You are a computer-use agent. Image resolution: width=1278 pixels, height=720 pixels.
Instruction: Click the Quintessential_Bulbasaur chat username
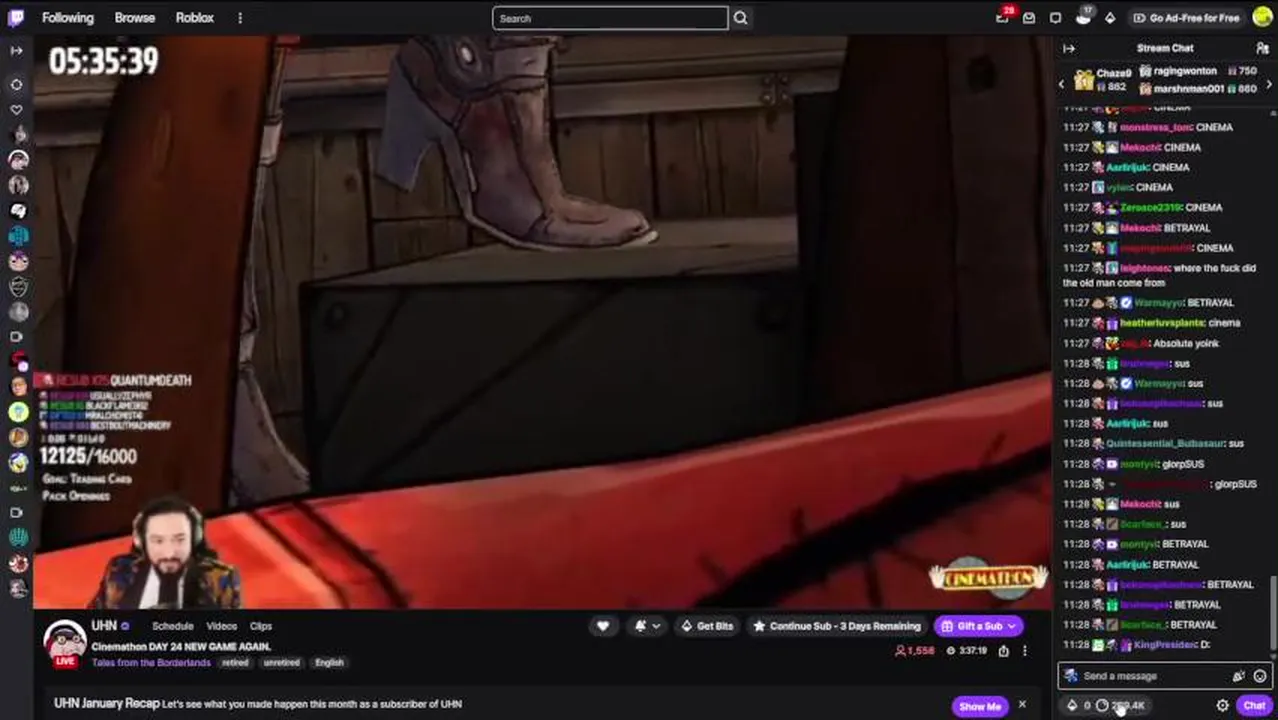point(1165,443)
